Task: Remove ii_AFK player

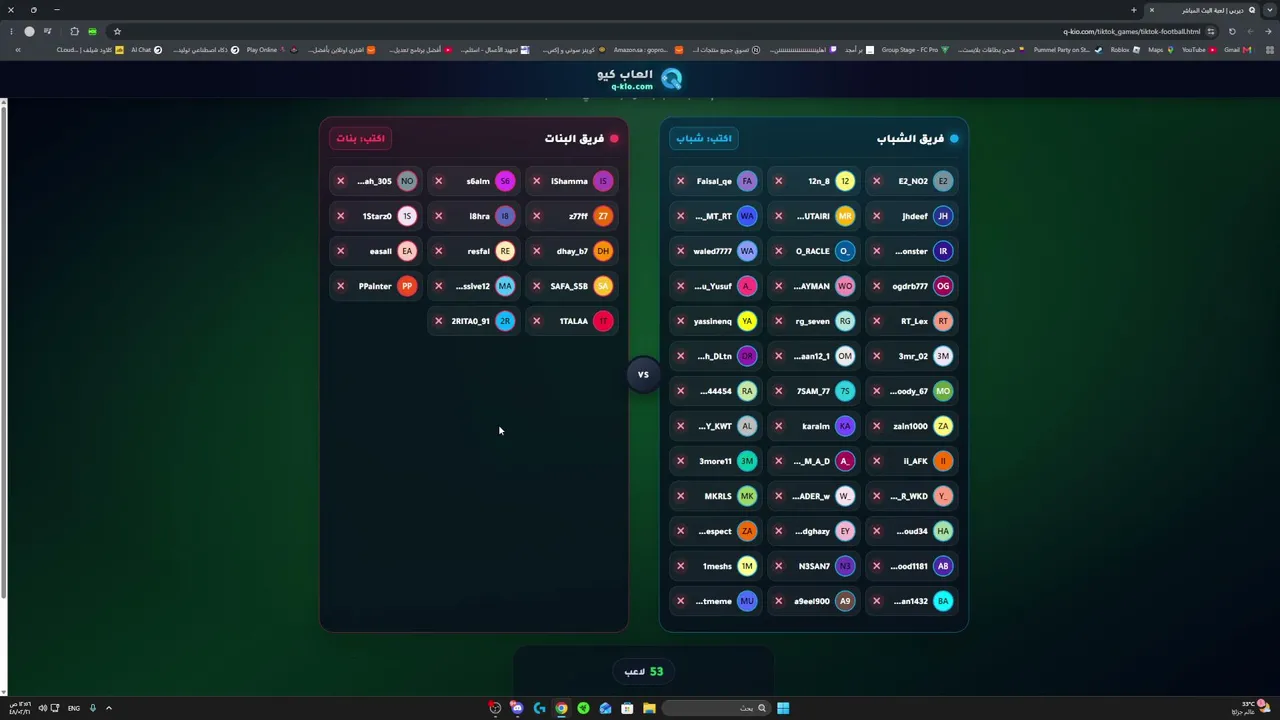Action: [x=876, y=461]
